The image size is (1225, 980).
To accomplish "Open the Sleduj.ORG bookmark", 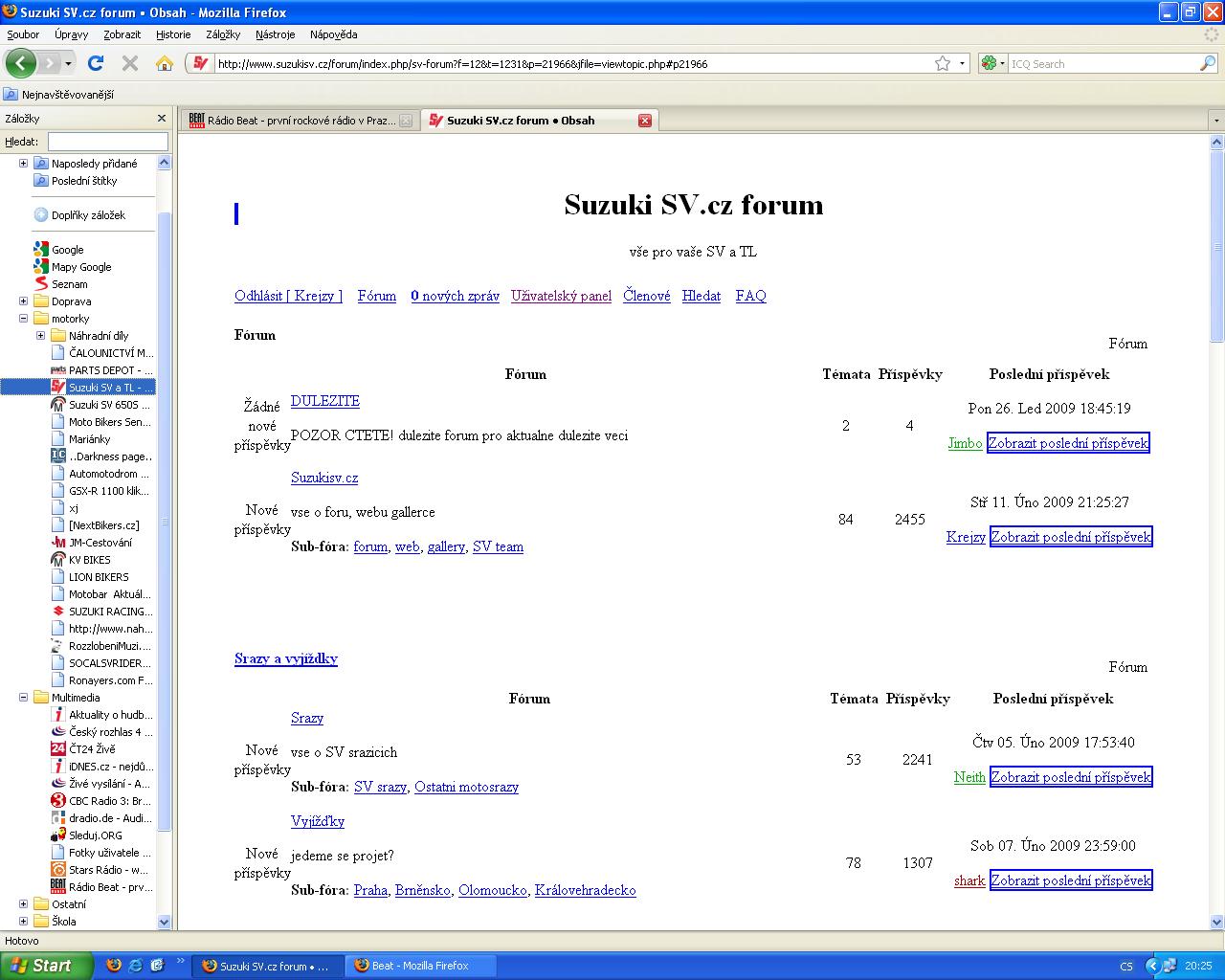I will [x=86, y=835].
